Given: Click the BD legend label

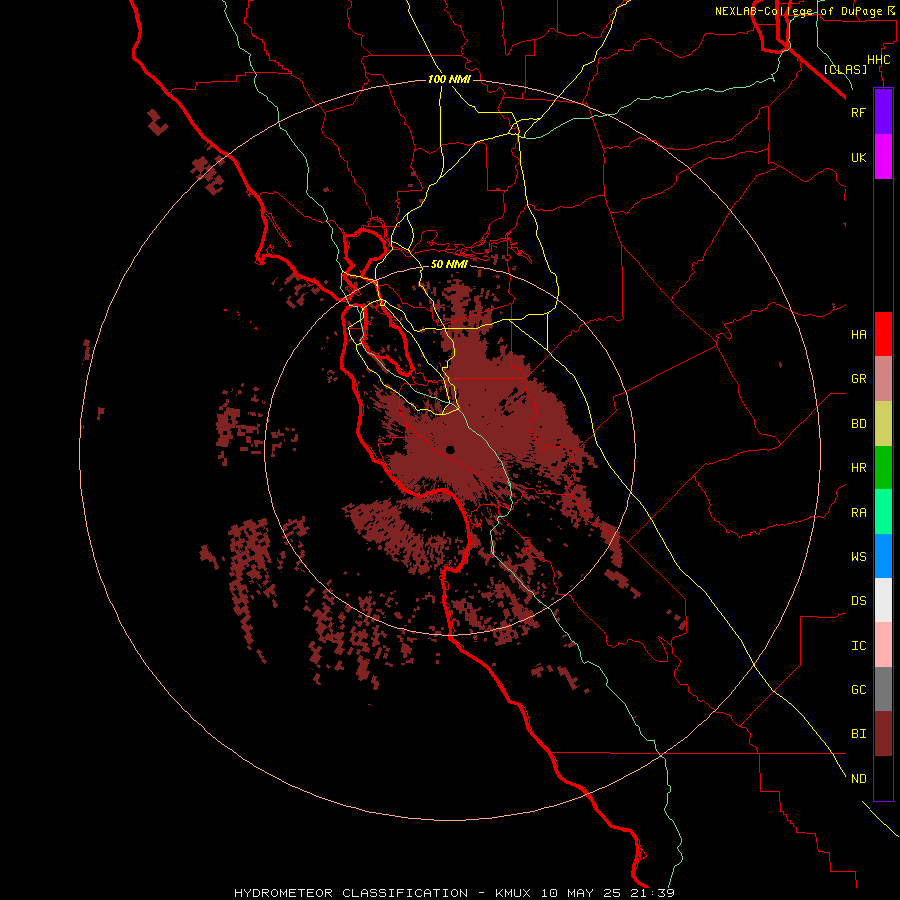Looking at the screenshot, I should click(x=858, y=424).
